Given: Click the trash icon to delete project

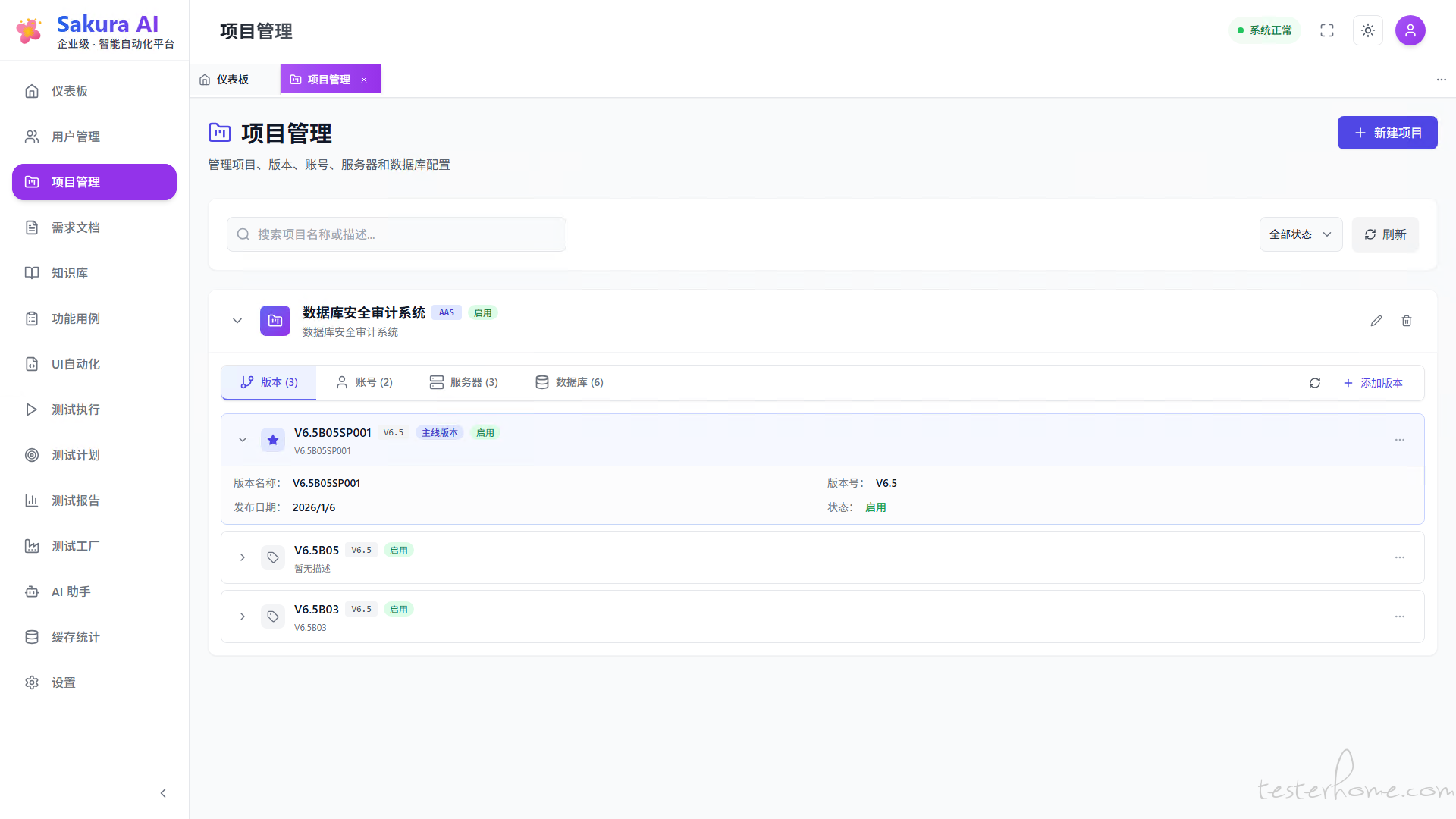Looking at the screenshot, I should tap(1407, 321).
